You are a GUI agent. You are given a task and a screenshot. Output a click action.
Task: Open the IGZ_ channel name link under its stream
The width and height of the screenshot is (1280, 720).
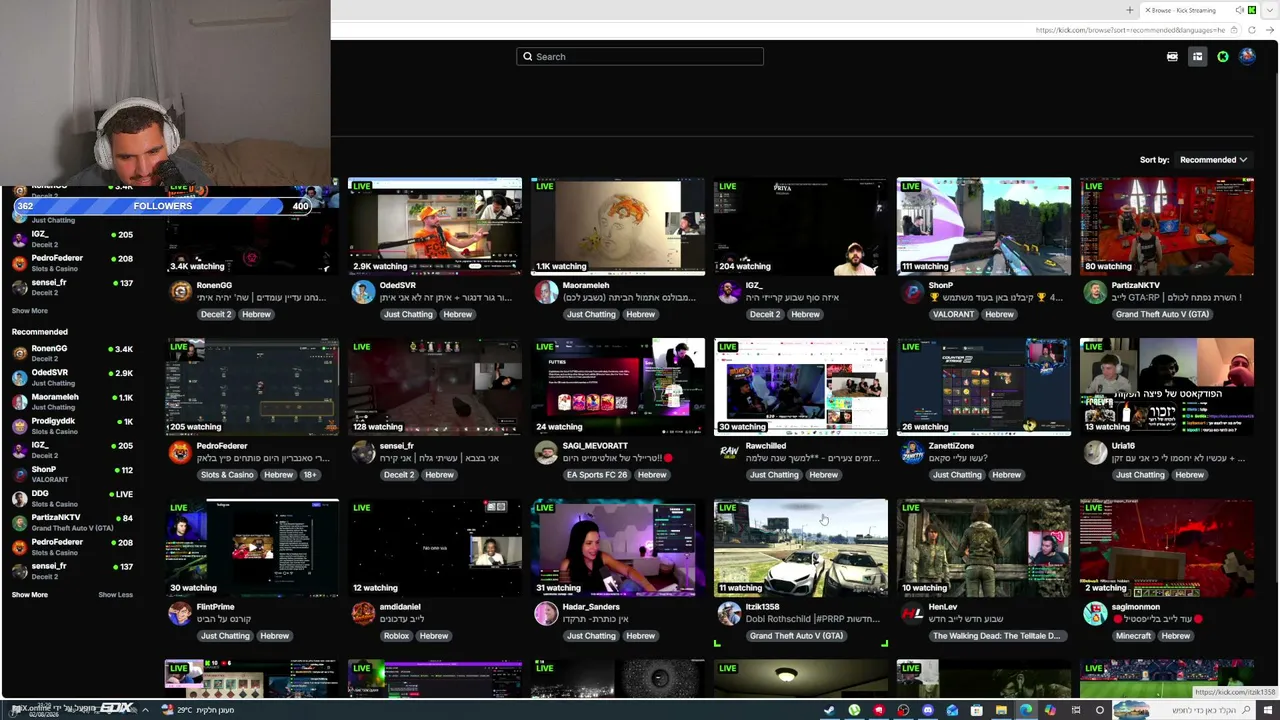click(754, 285)
